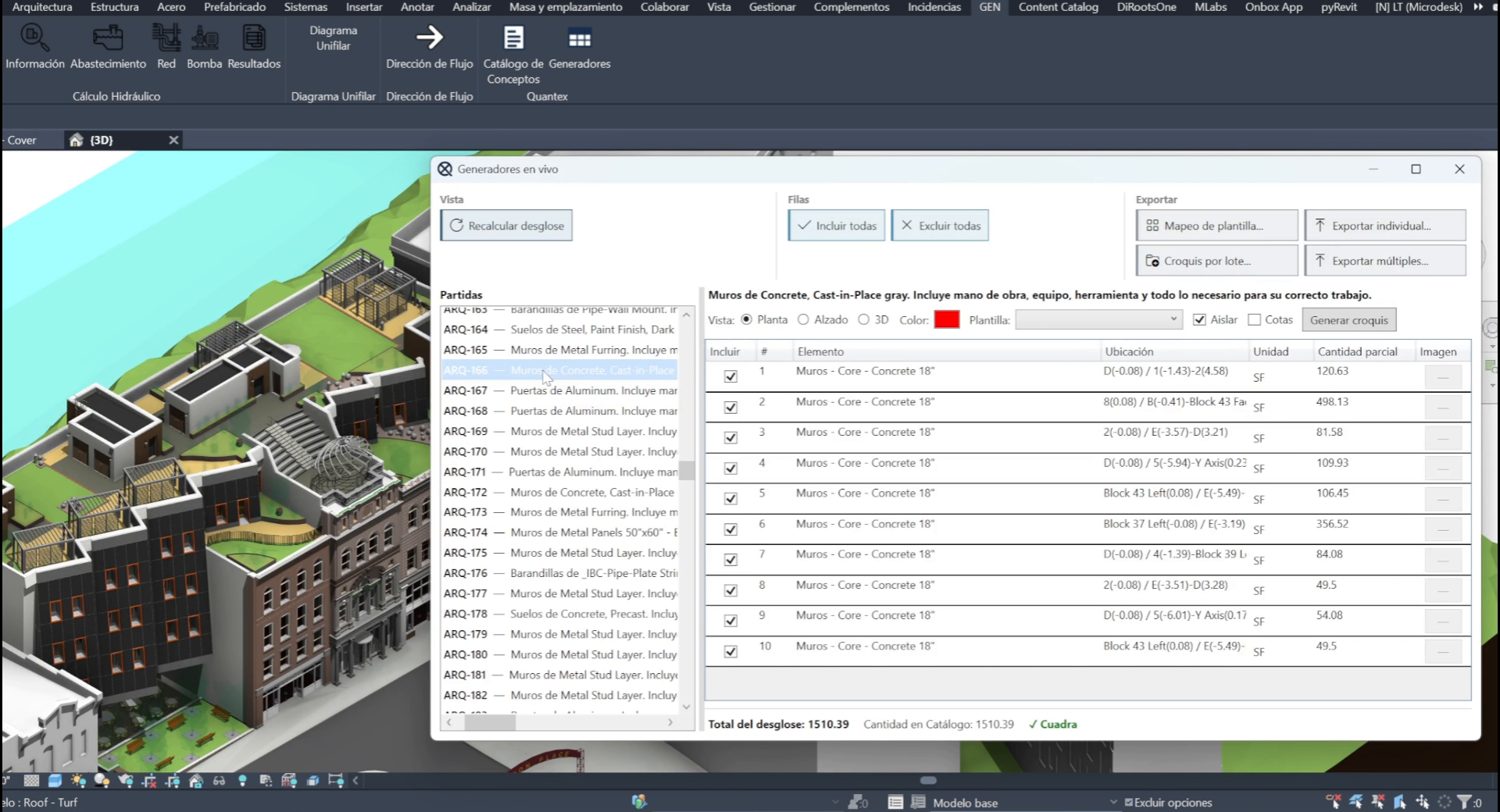1500x812 pixels.
Task: Click the Dirección de Flujo arrow icon
Action: (429, 37)
